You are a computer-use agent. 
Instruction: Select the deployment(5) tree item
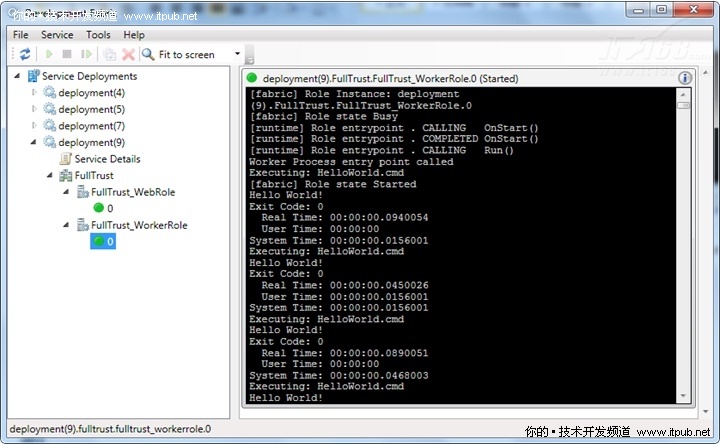click(x=91, y=109)
